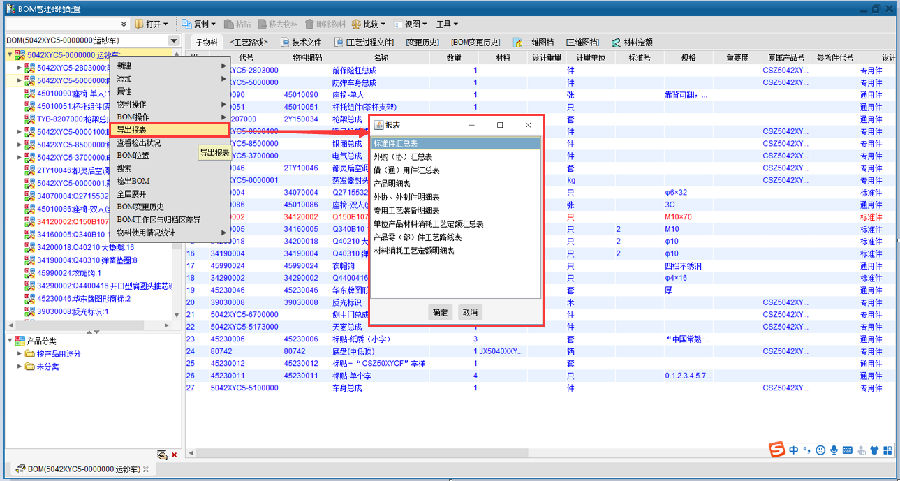Click the keyboard icon in IME bar

(847, 449)
